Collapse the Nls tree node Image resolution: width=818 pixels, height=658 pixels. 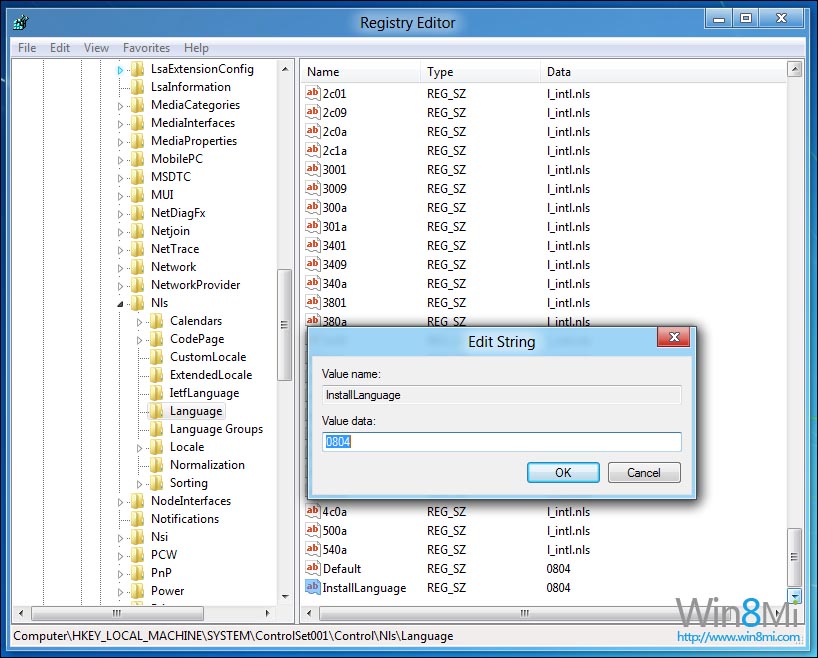tap(121, 304)
